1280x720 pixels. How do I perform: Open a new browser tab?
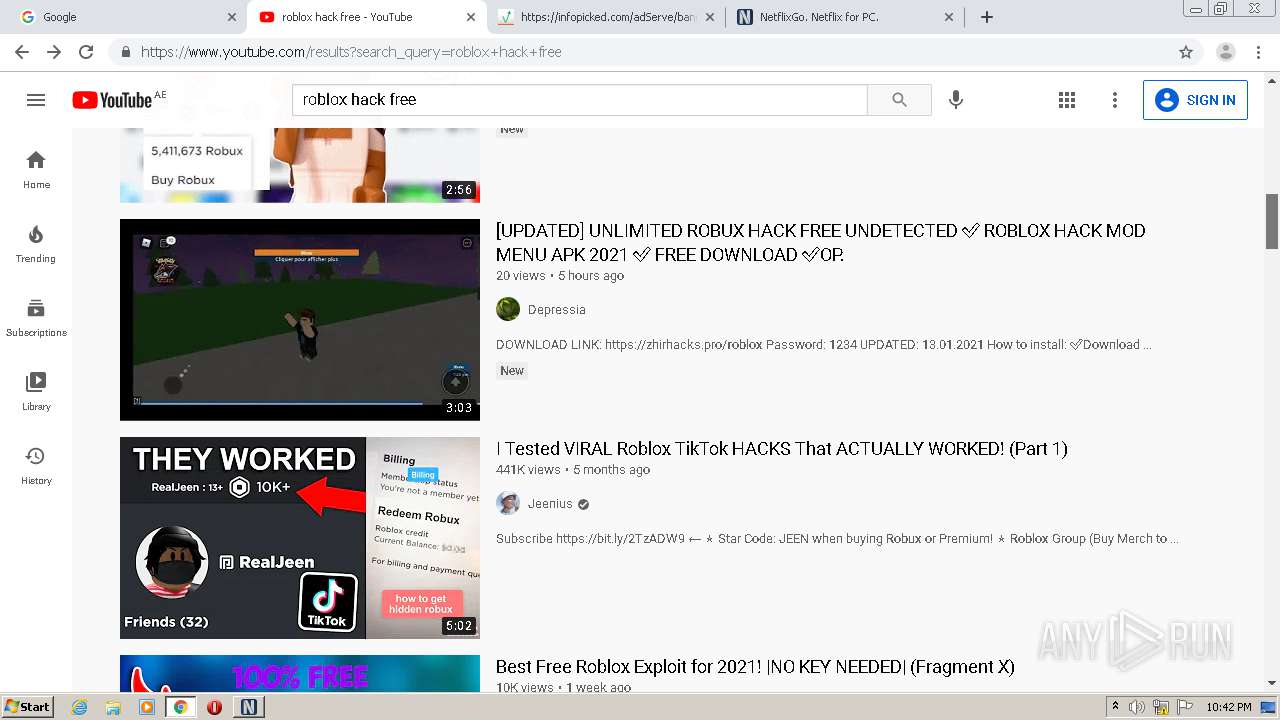(x=987, y=17)
